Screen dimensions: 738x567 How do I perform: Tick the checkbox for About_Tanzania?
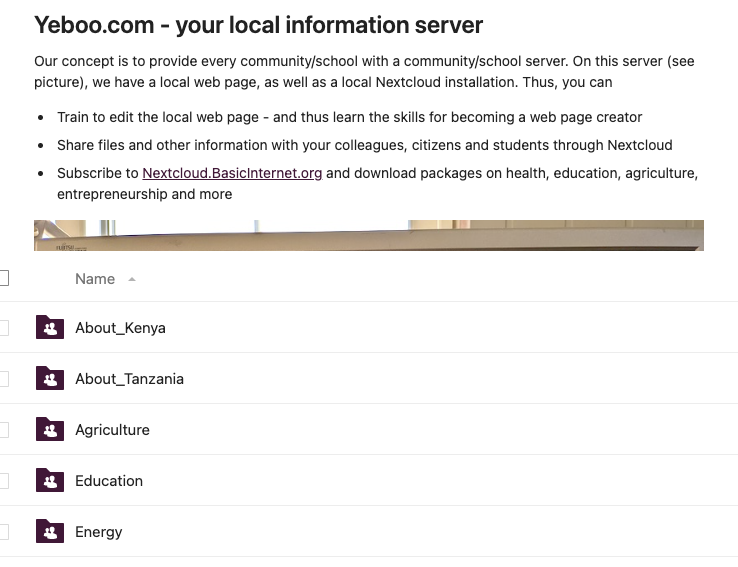pos(3,378)
